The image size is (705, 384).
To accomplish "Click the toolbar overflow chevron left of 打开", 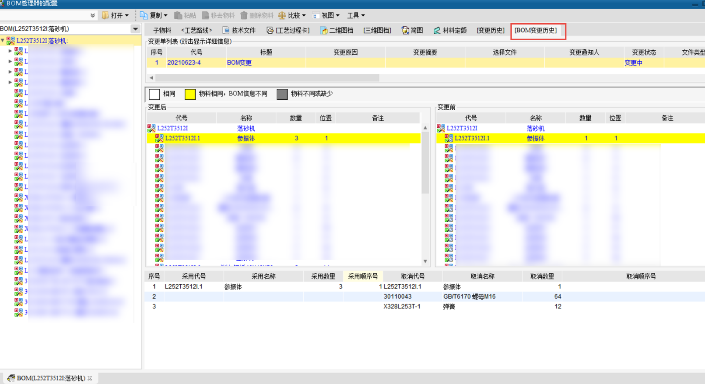I will [93, 15].
